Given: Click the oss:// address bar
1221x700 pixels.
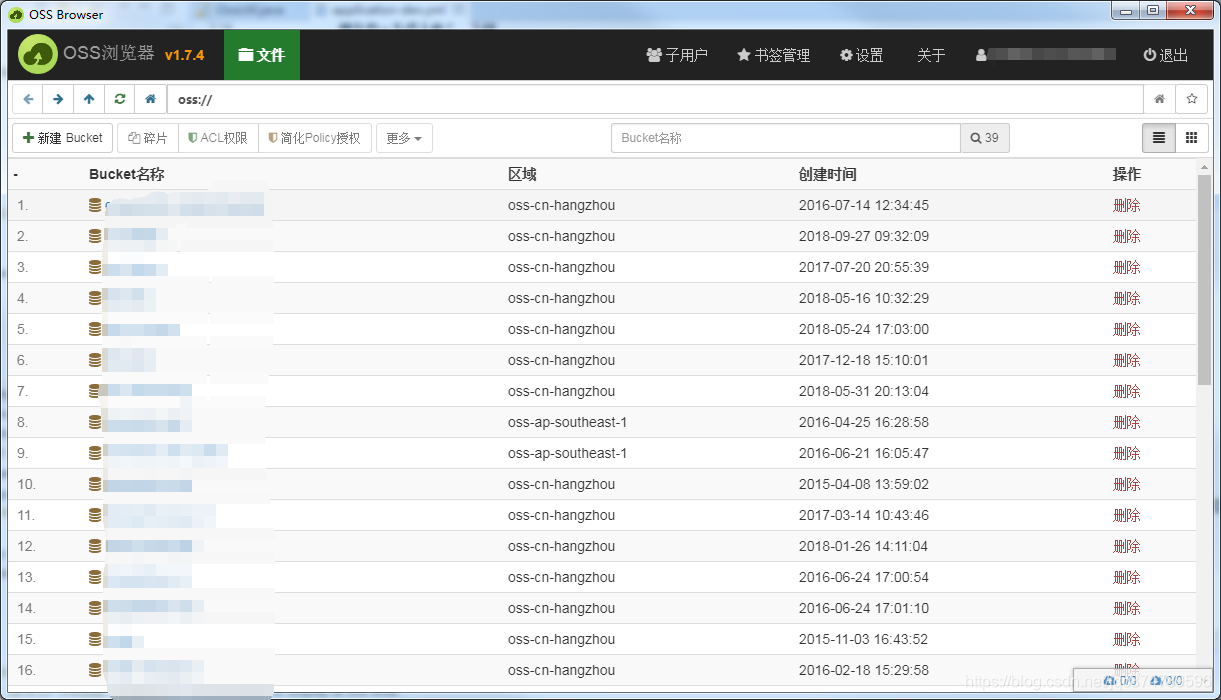Looking at the screenshot, I should [x=655, y=100].
